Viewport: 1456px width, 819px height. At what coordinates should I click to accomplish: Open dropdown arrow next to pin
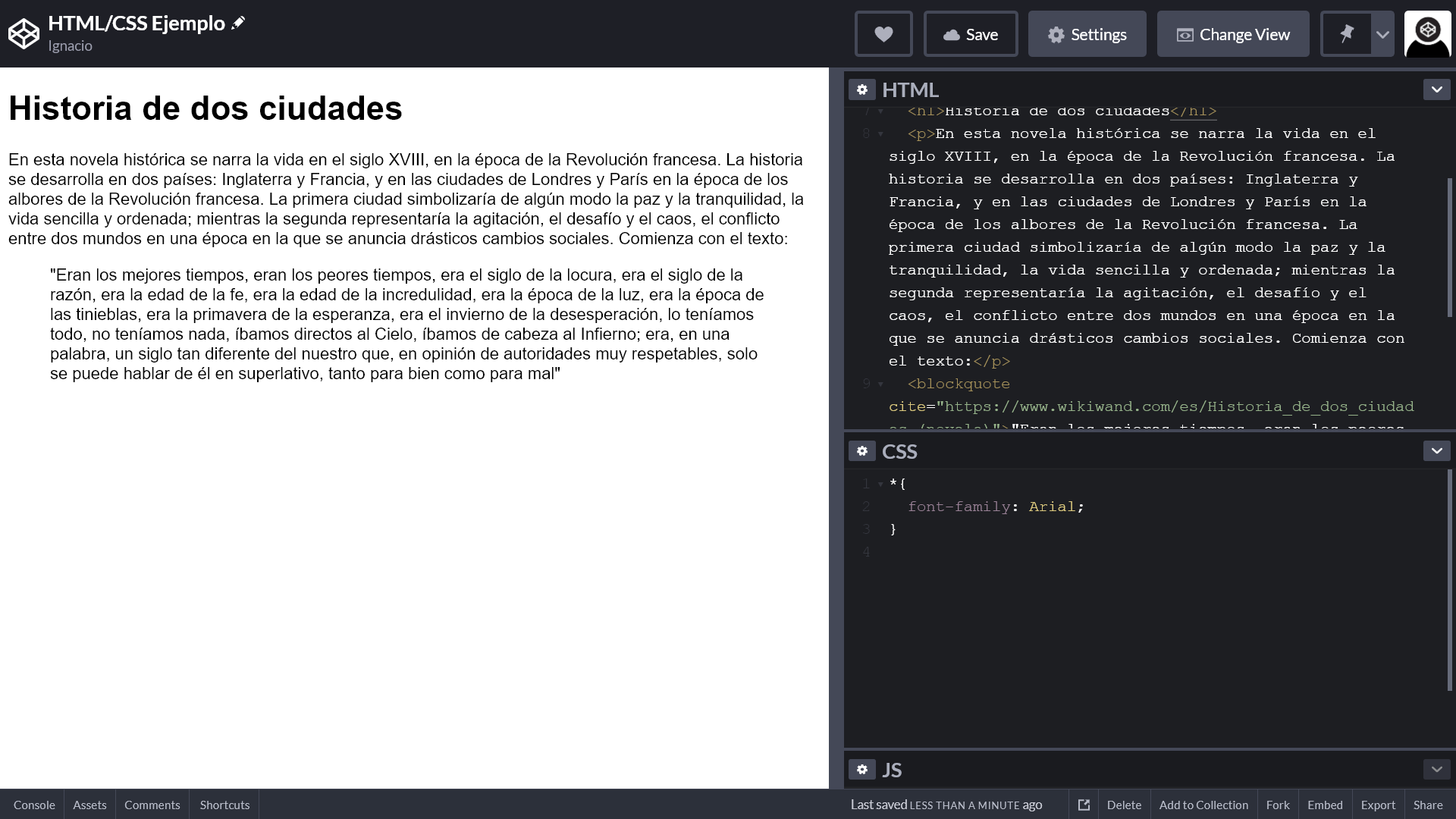click(1382, 34)
